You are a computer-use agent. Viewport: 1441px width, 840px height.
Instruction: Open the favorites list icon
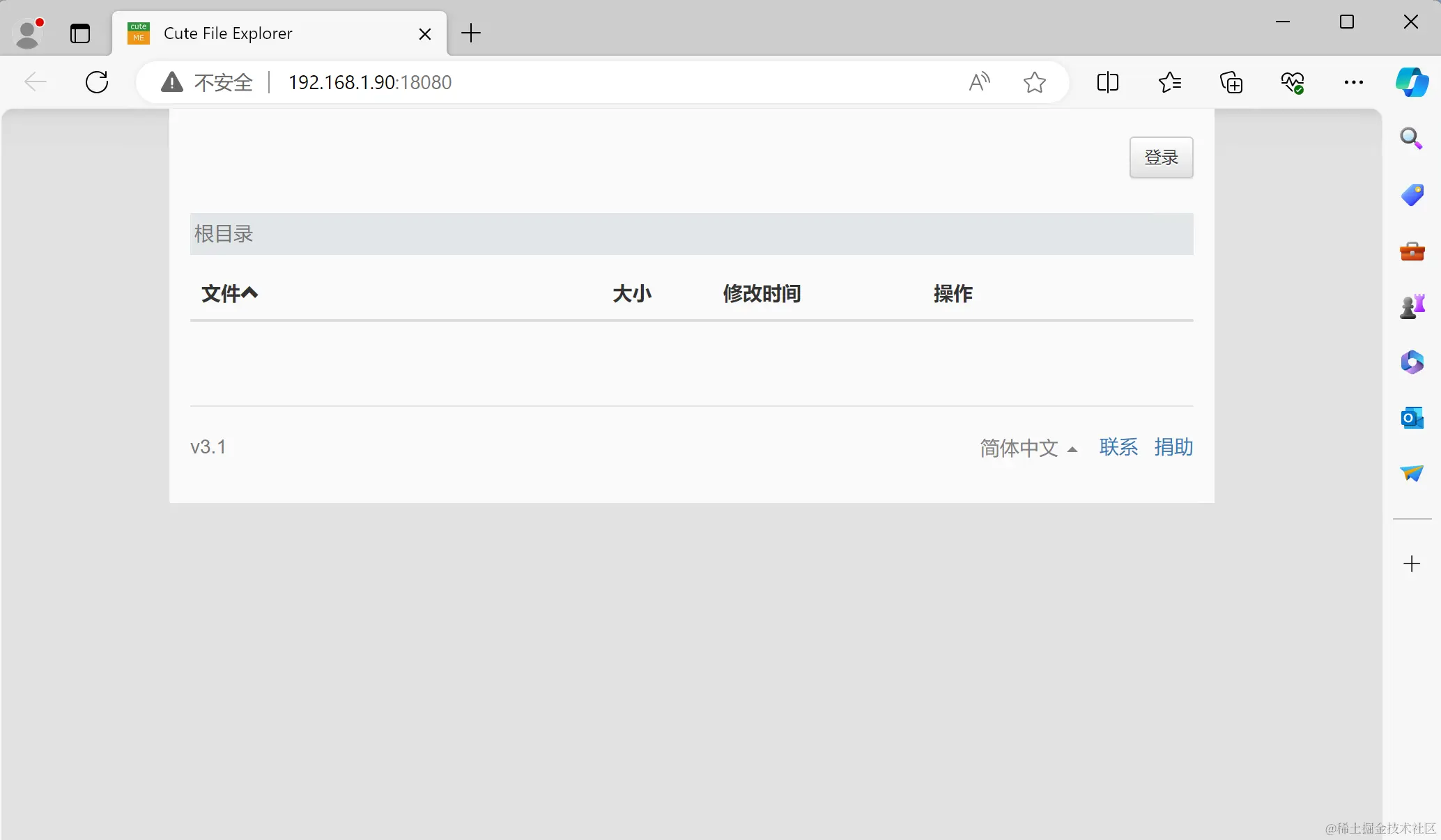click(1169, 82)
